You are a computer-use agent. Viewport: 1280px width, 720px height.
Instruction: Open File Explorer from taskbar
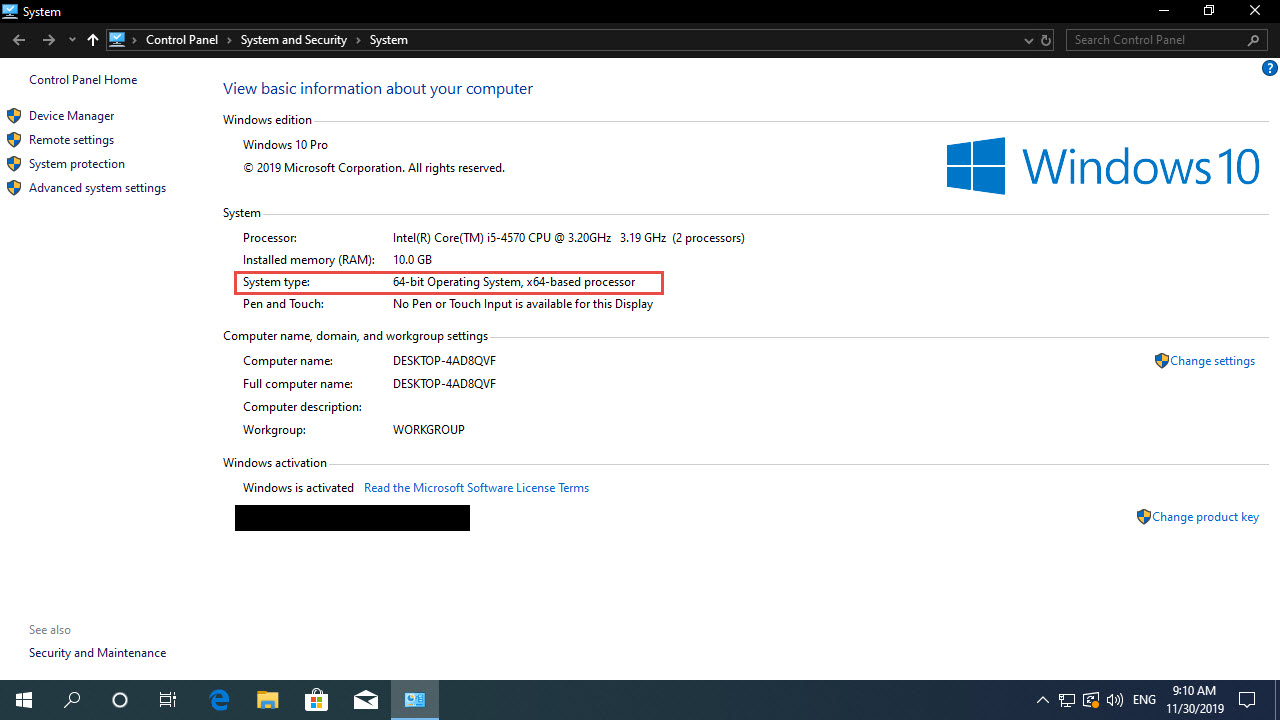point(267,700)
